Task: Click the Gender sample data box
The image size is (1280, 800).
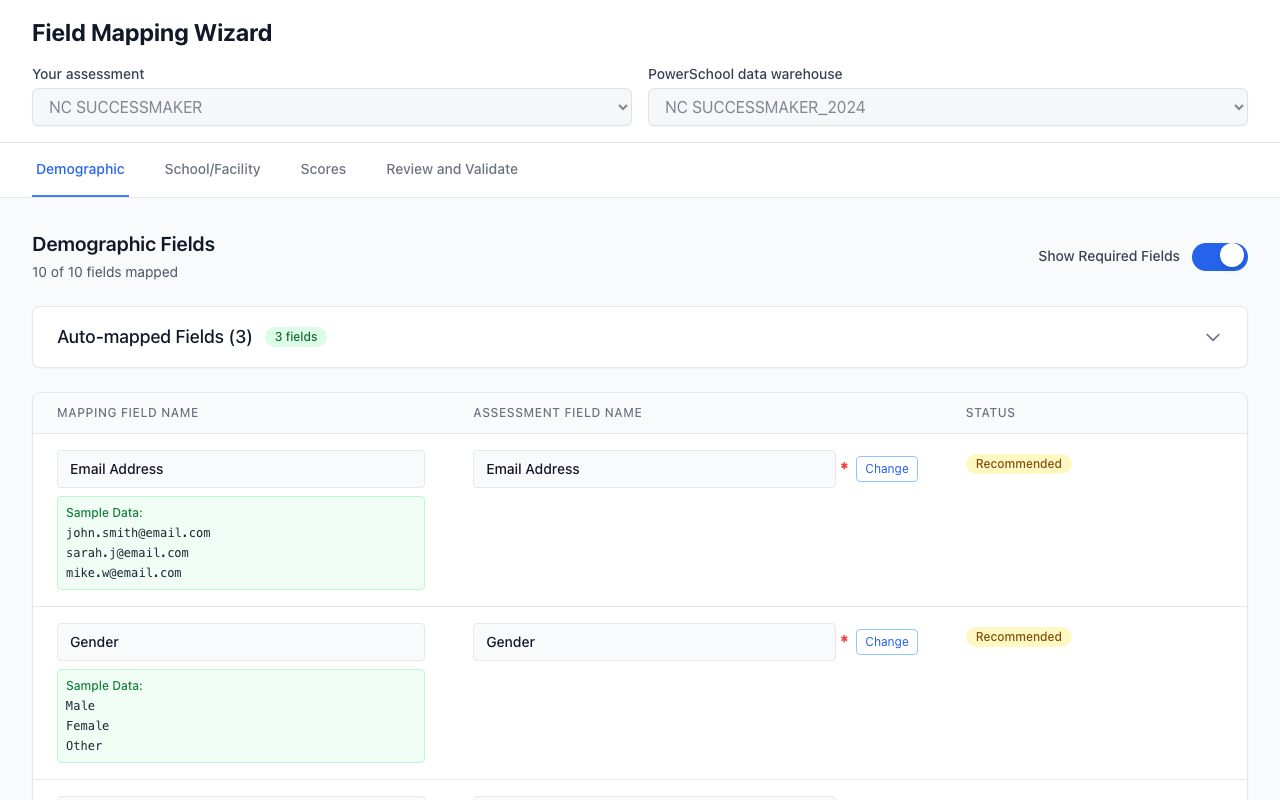Action: coord(241,716)
